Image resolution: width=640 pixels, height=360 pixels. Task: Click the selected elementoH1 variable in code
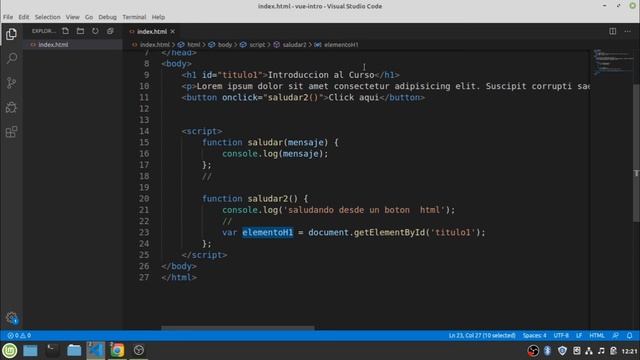pyautogui.click(x=268, y=233)
